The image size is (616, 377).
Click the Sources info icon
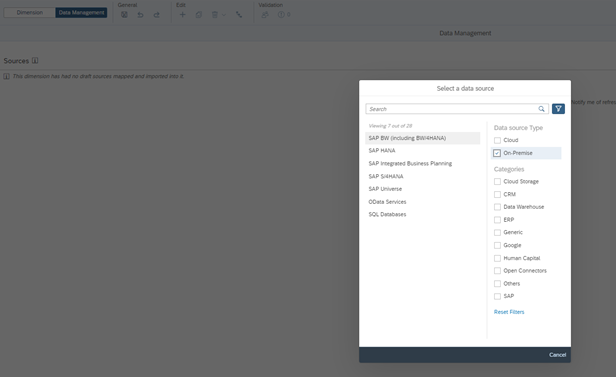[x=35, y=60]
